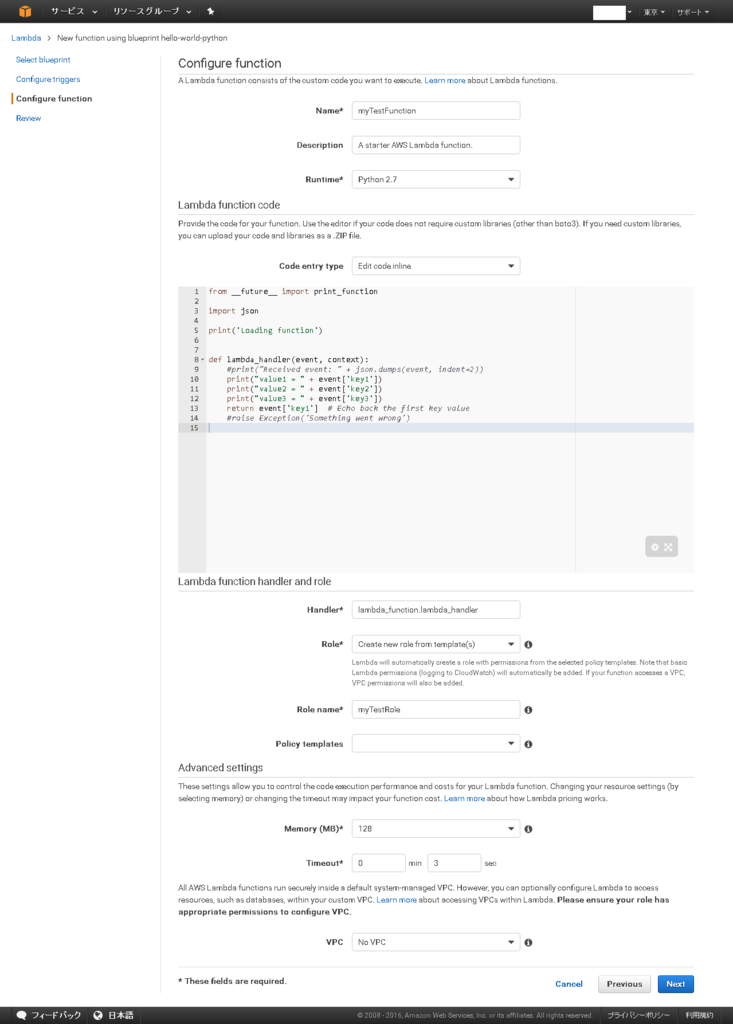The height and width of the screenshot is (1024, 733).
Task: Click the Handler input field
Action: (x=436, y=609)
